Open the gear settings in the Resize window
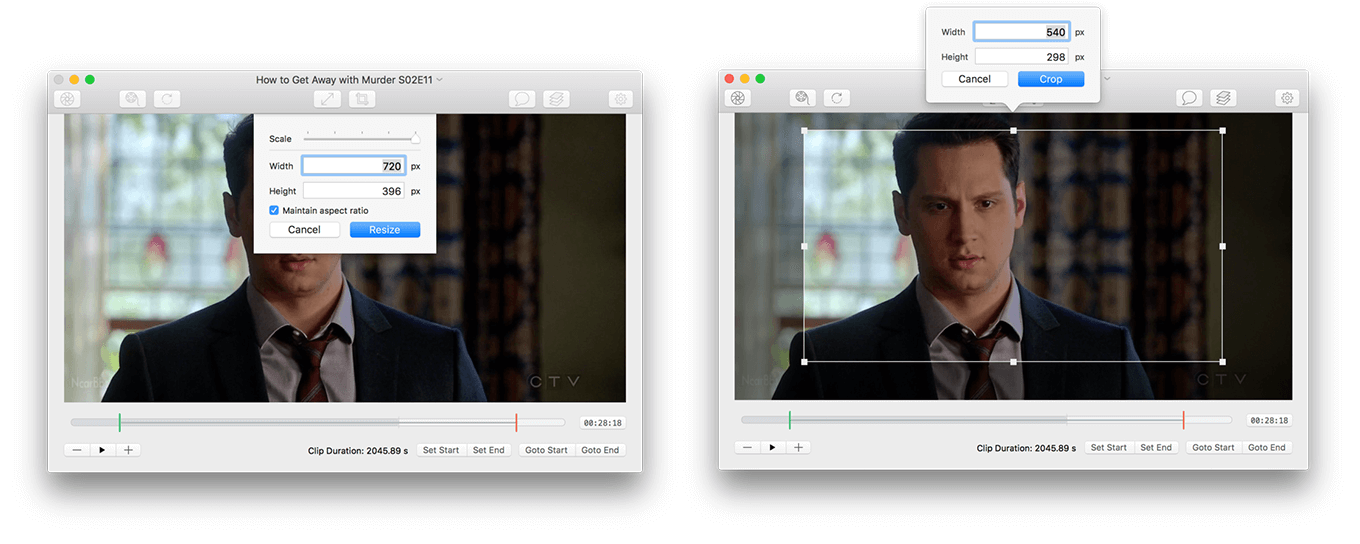Image resolution: width=1360 pixels, height=544 pixels. (x=621, y=99)
